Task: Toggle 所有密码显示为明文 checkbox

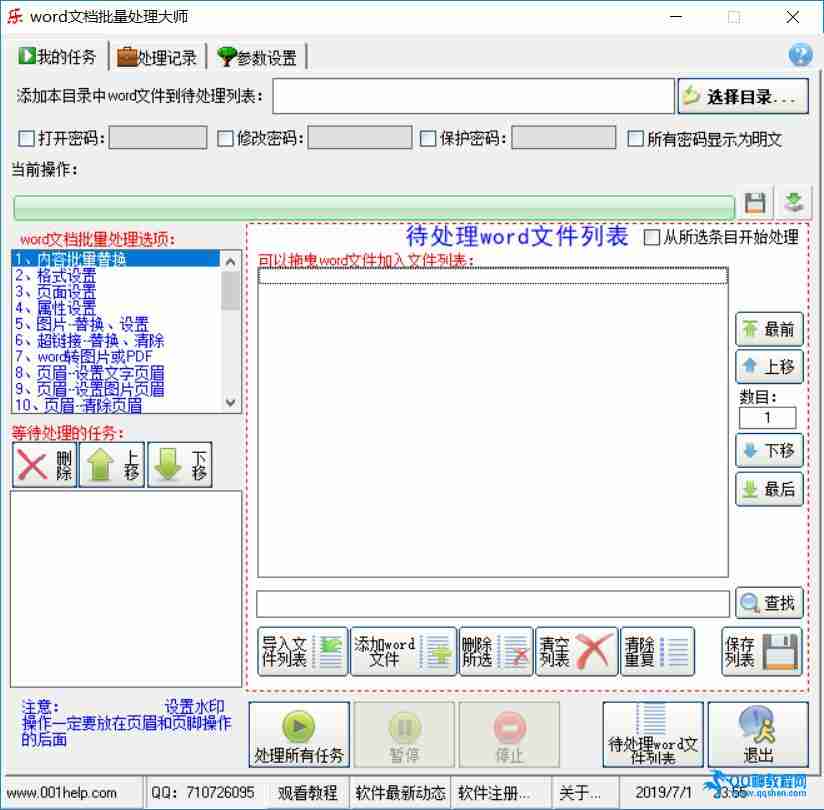Action: pos(635,139)
